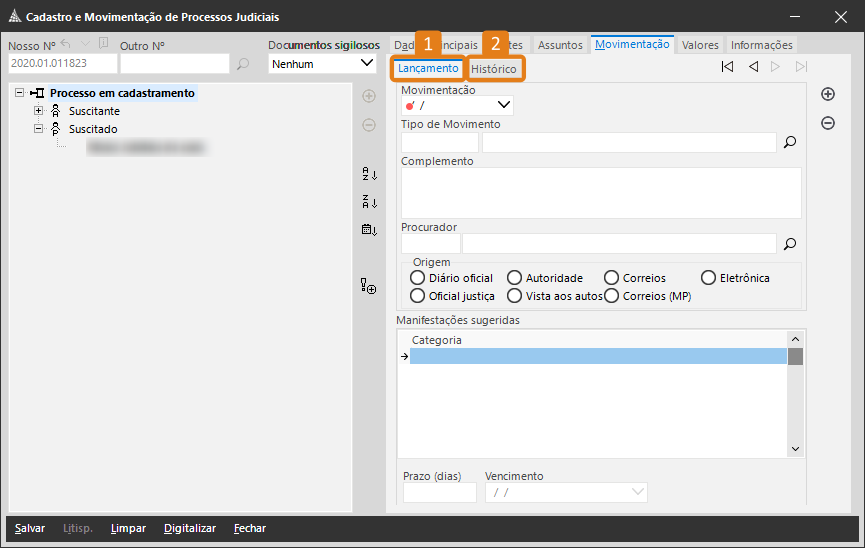Click search icon next to Procurador field

[789, 243]
